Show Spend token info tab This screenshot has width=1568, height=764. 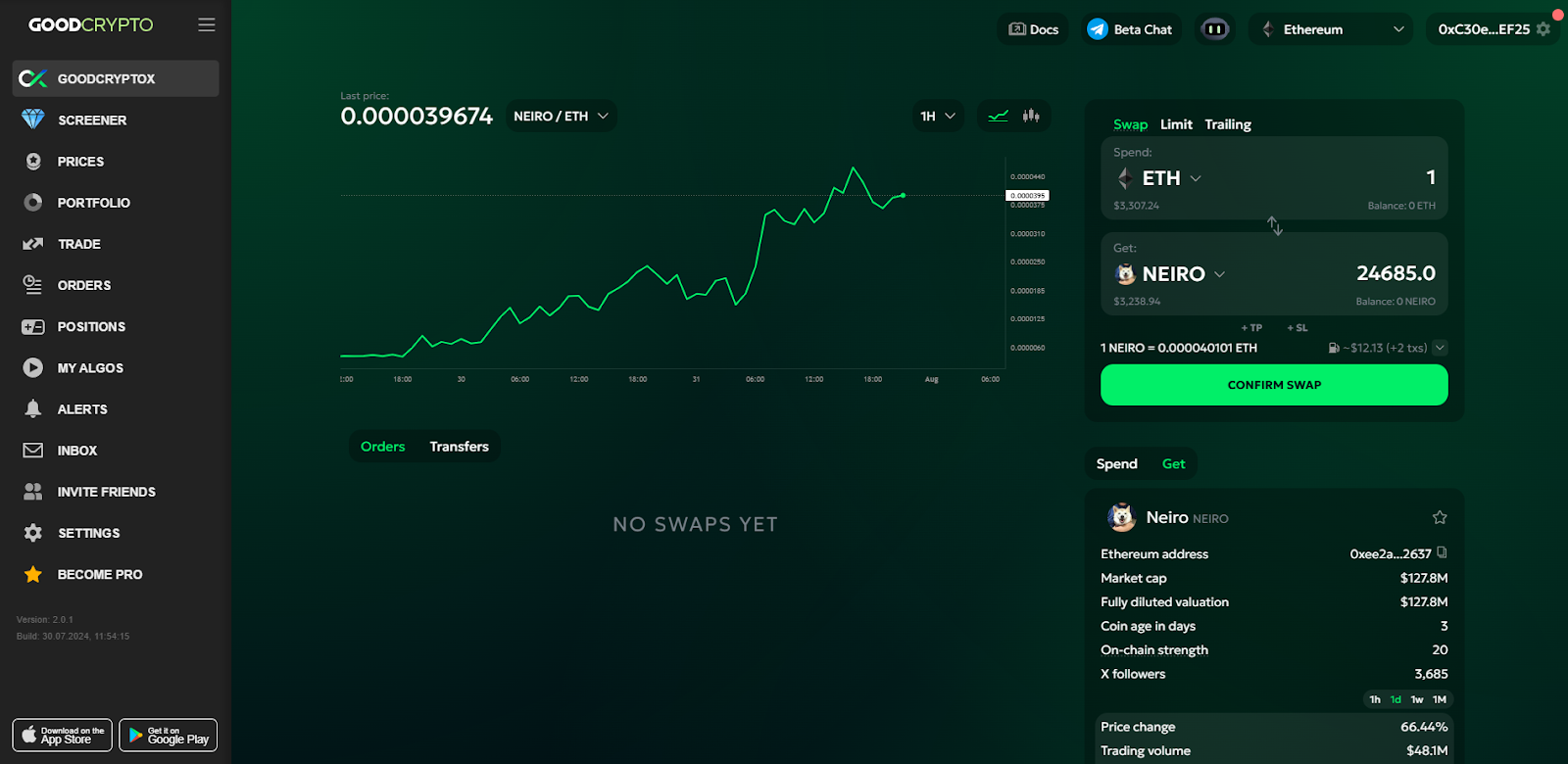pos(1116,464)
